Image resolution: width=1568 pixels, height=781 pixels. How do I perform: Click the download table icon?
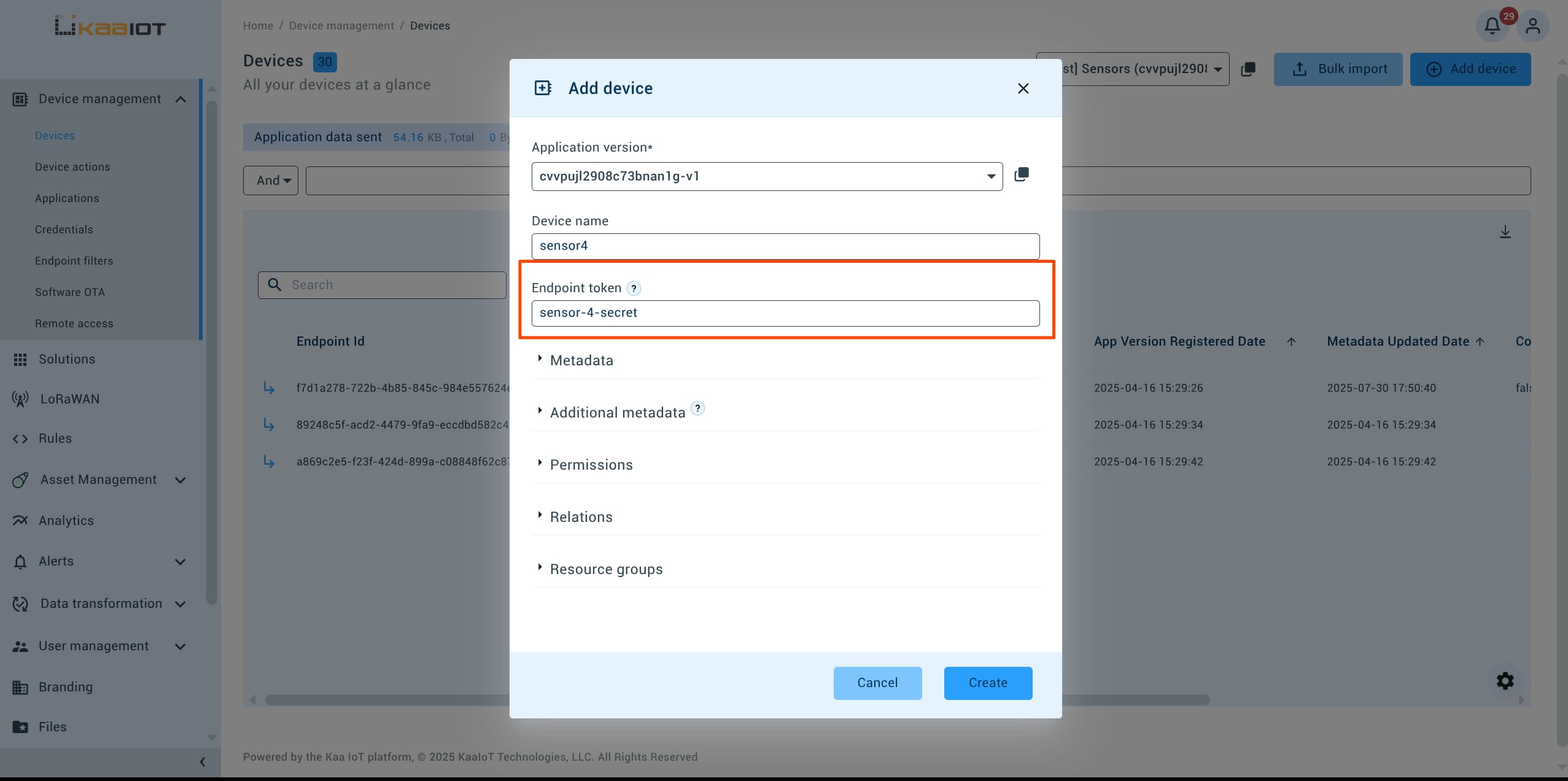click(x=1505, y=232)
